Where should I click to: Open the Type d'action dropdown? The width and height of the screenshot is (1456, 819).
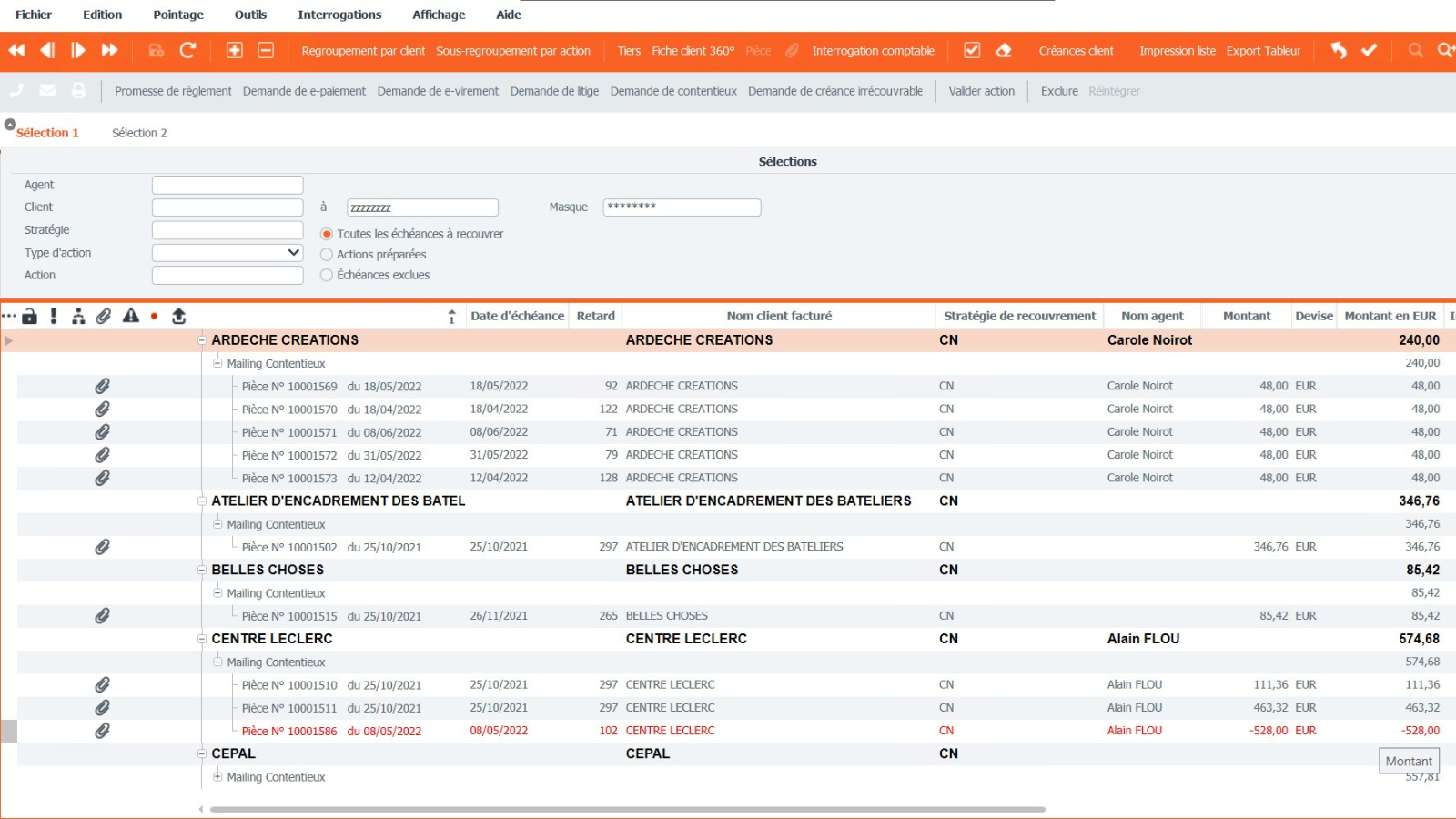[x=291, y=252]
